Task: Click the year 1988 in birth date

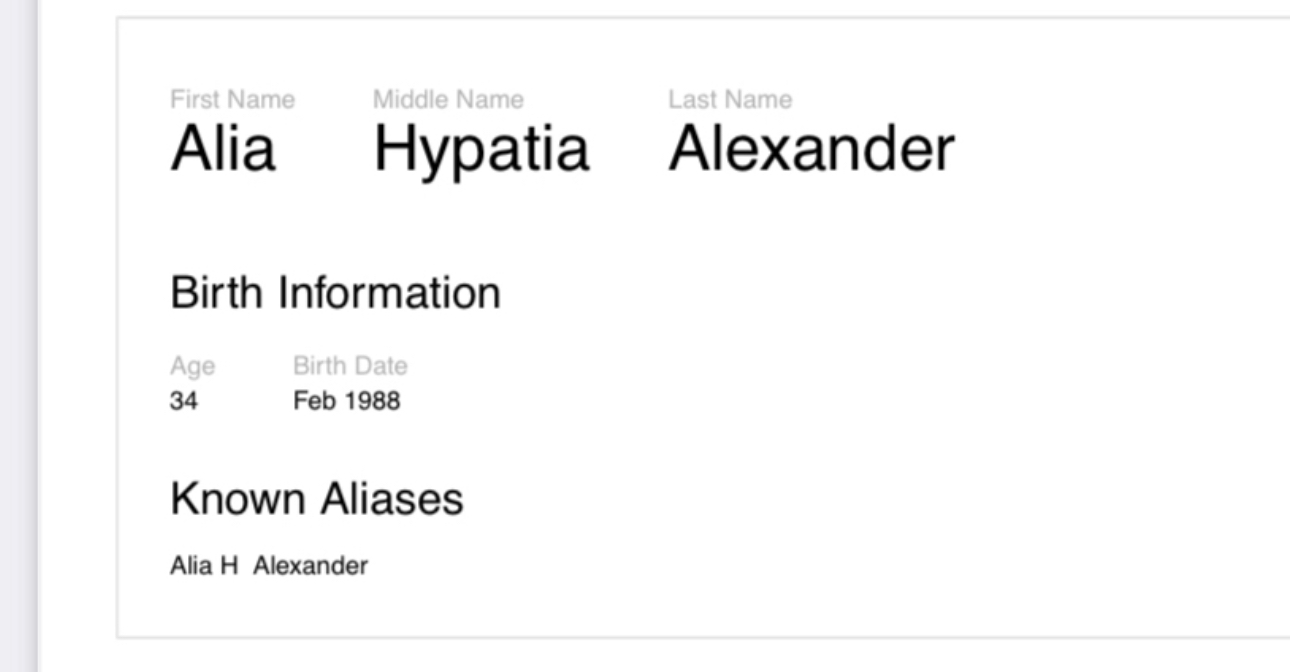Action: pos(372,402)
